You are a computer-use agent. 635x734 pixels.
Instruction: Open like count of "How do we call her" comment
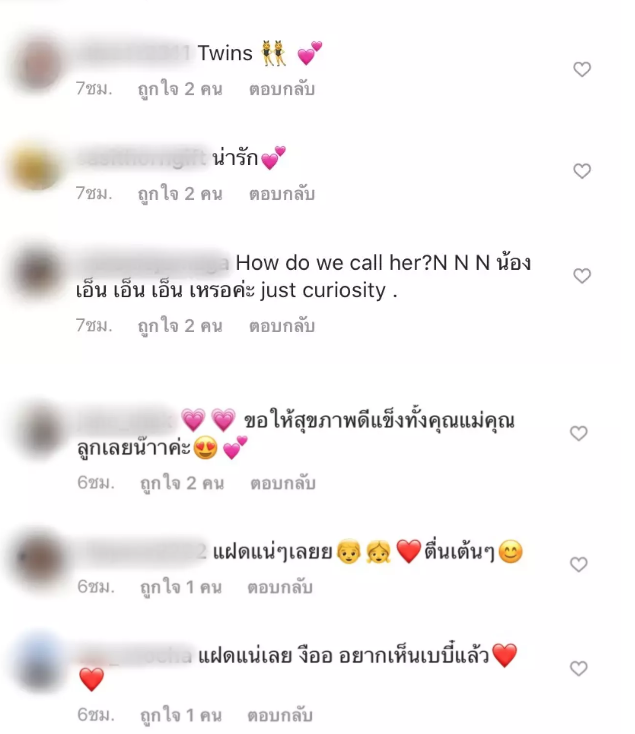tap(180, 325)
